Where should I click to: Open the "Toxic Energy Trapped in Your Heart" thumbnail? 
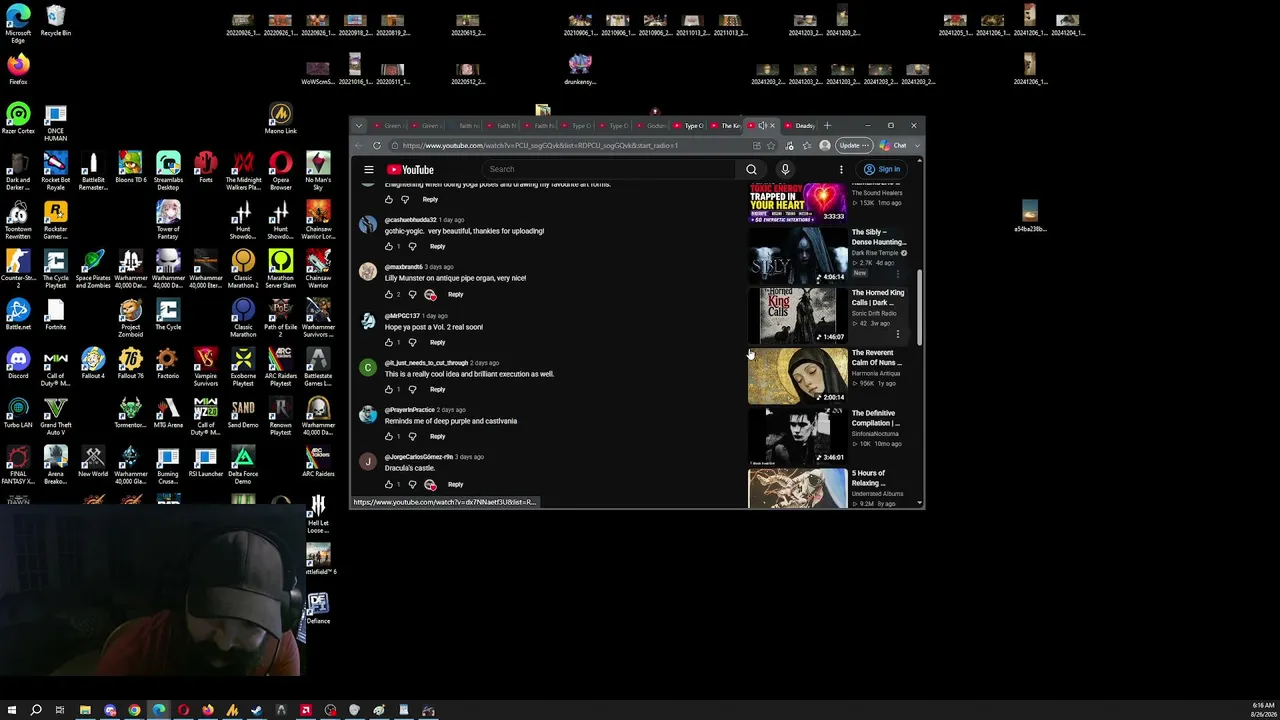click(798, 203)
